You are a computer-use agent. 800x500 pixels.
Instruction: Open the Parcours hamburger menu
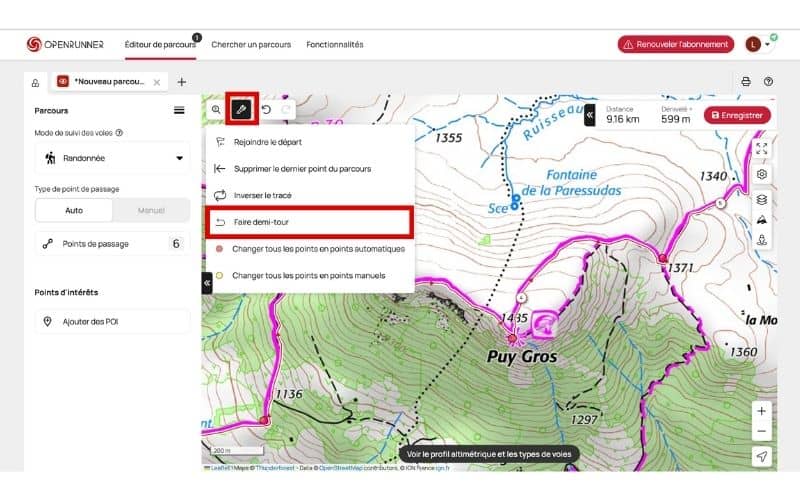[x=179, y=110]
